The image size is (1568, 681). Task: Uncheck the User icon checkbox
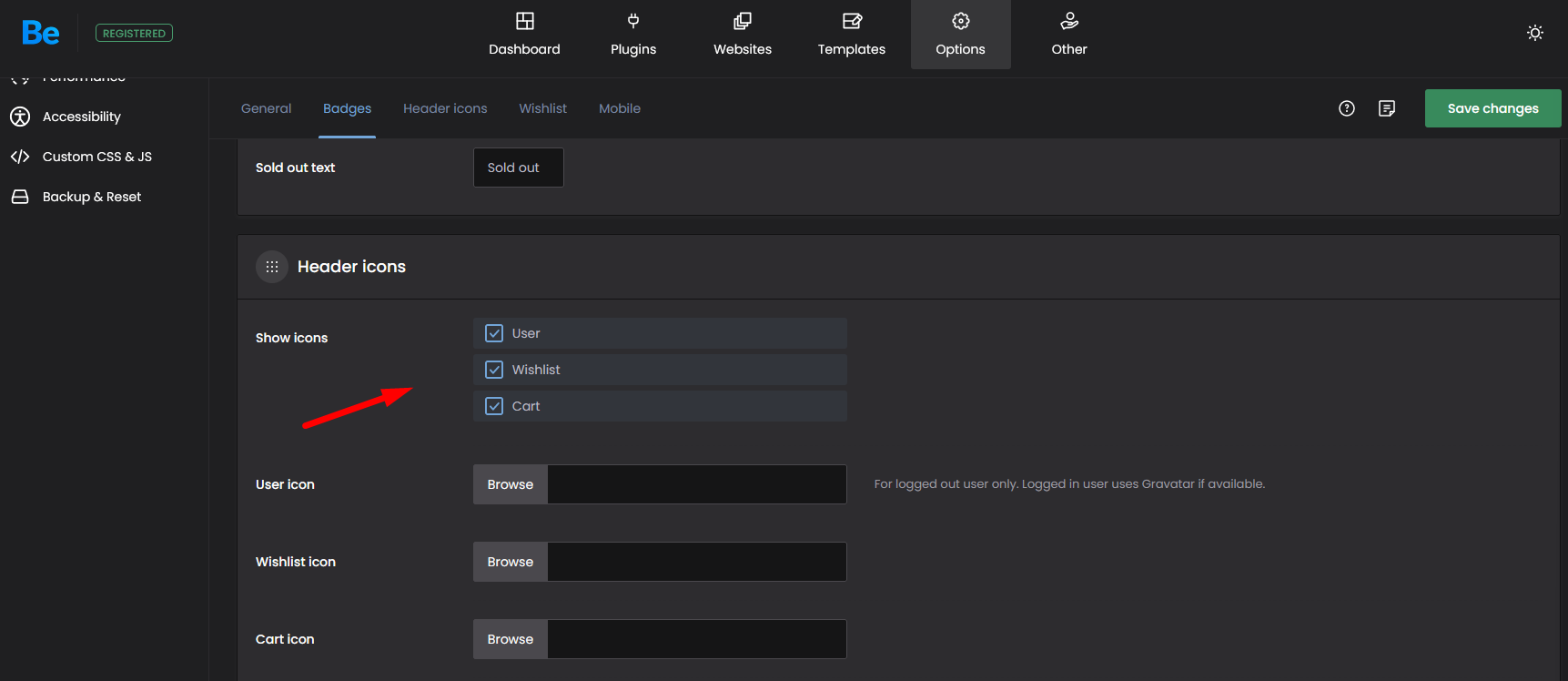tap(494, 333)
